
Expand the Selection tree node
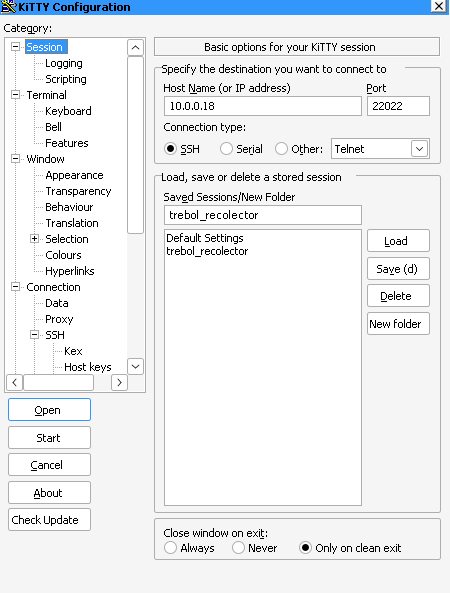(34, 239)
